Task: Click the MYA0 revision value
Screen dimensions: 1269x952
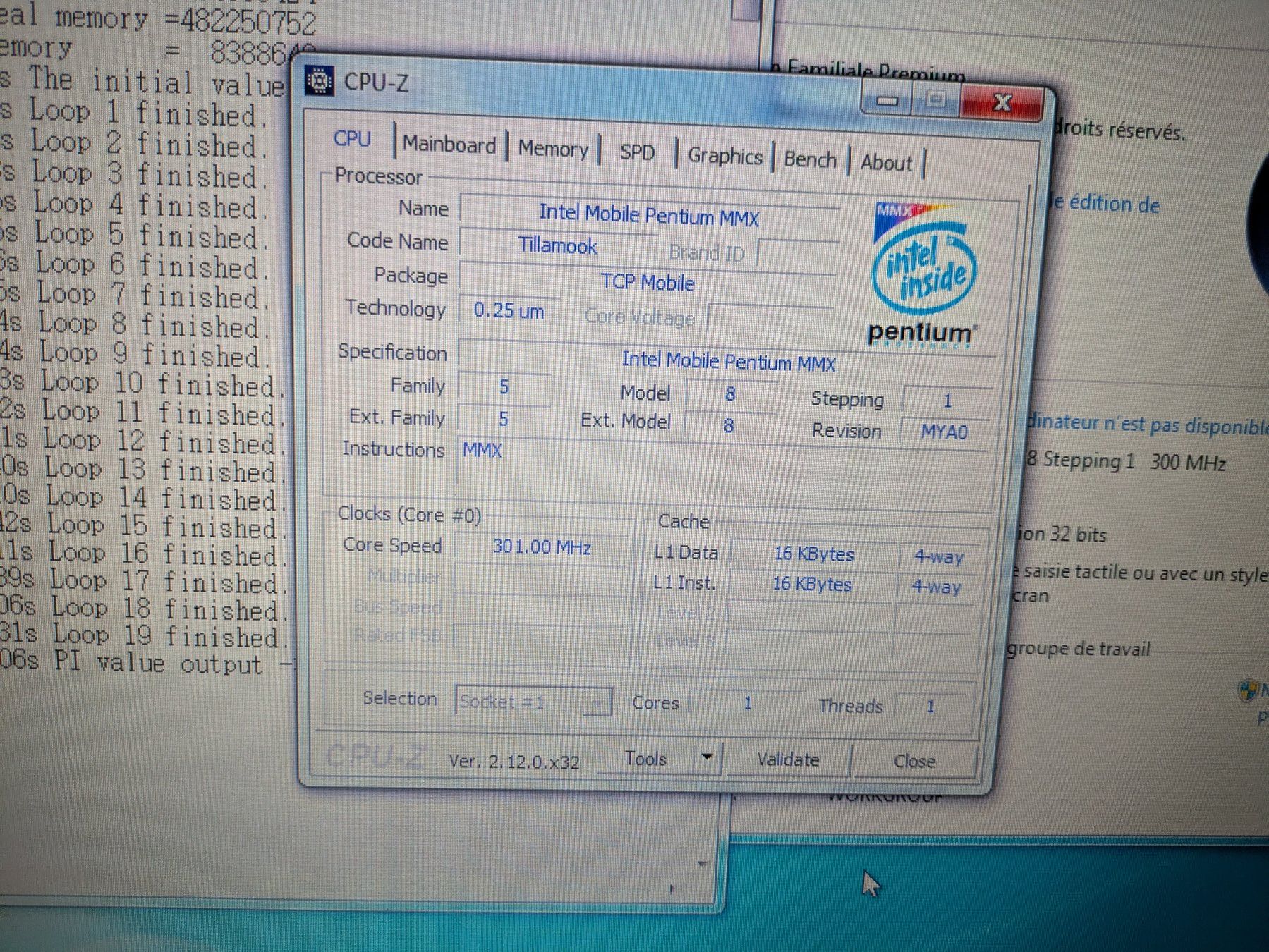Action: pyautogui.click(x=943, y=432)
